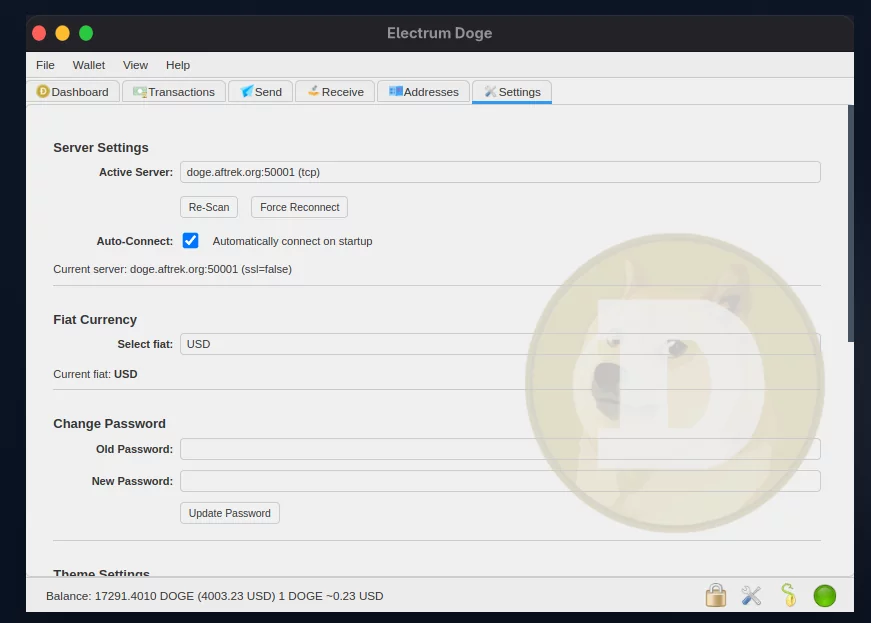Click the Update Password button
The width and height of the screenshot is (871, 623).
[x=230, y=513]
